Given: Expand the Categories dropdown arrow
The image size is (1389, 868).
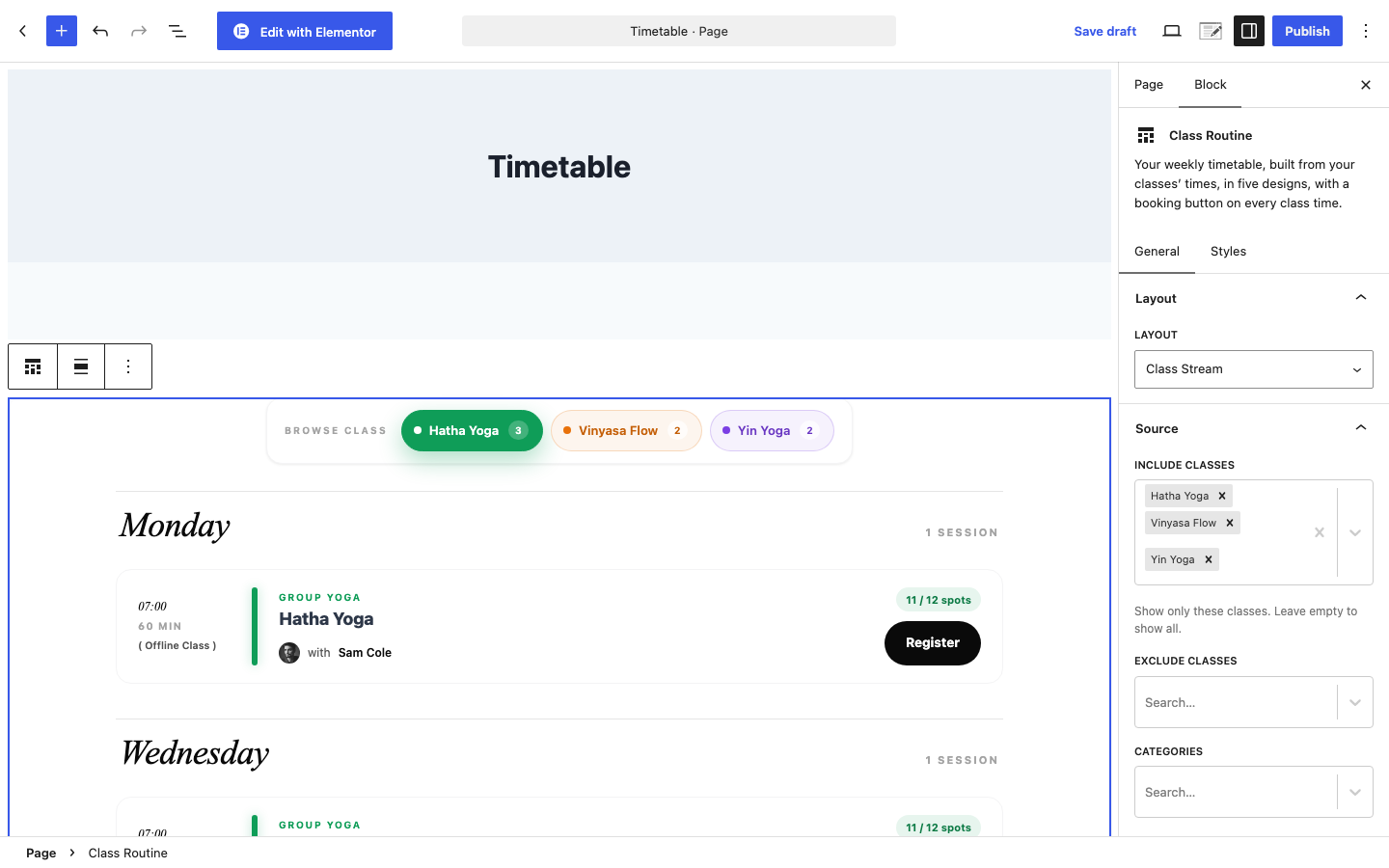Looking at the screenshot, I should tap(1355, 792).
